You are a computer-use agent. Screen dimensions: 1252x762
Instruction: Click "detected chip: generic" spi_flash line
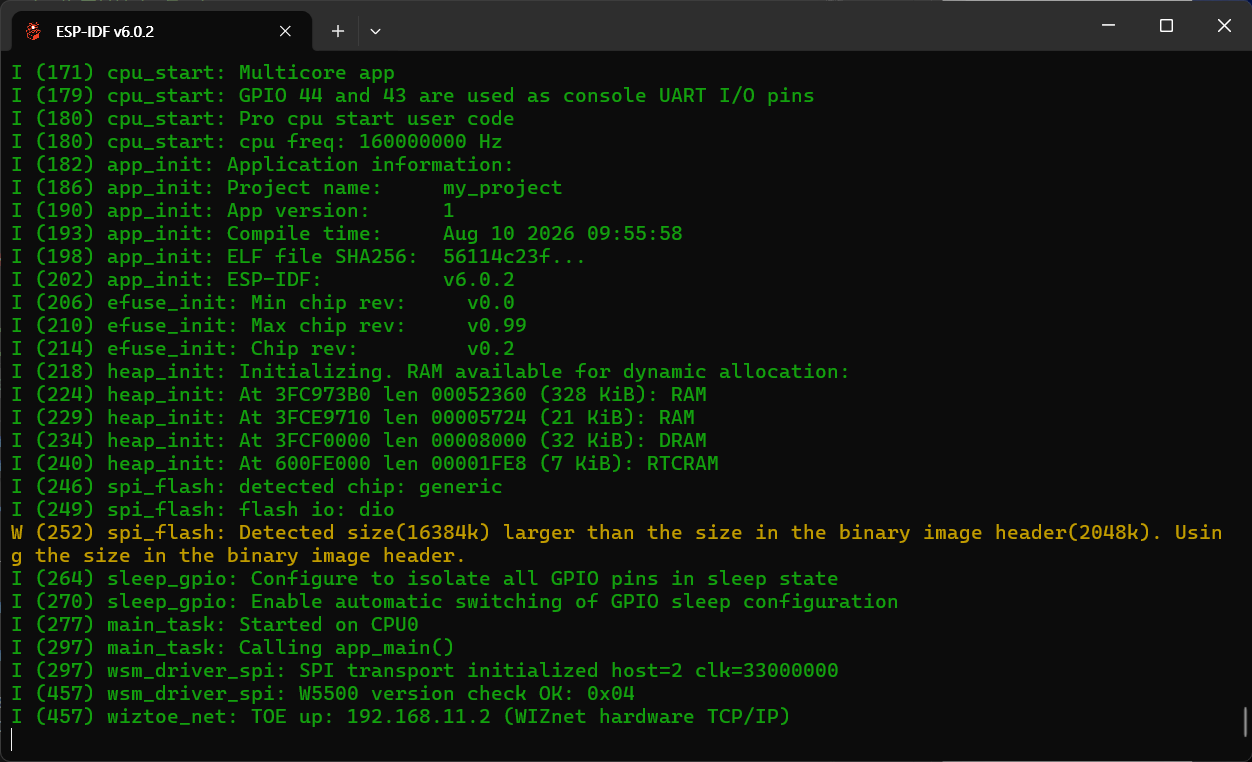(x=256, y=487)
